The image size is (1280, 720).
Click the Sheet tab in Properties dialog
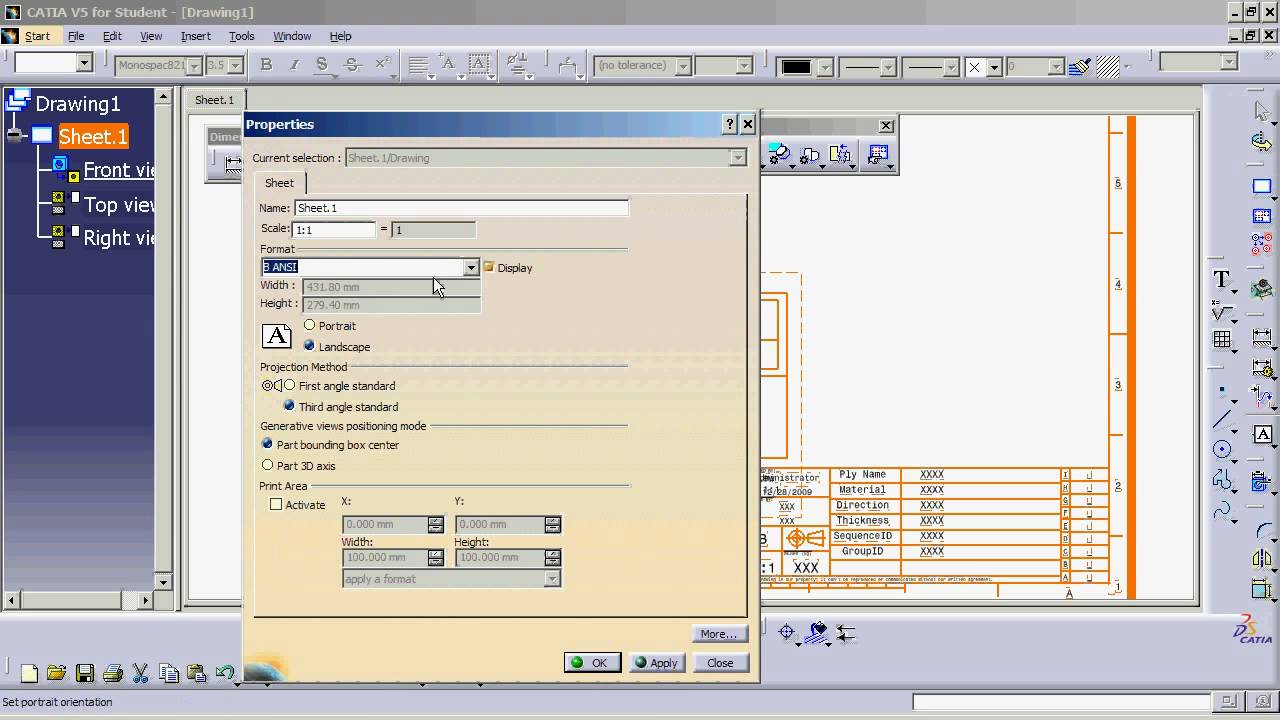(x=279, y=183)
